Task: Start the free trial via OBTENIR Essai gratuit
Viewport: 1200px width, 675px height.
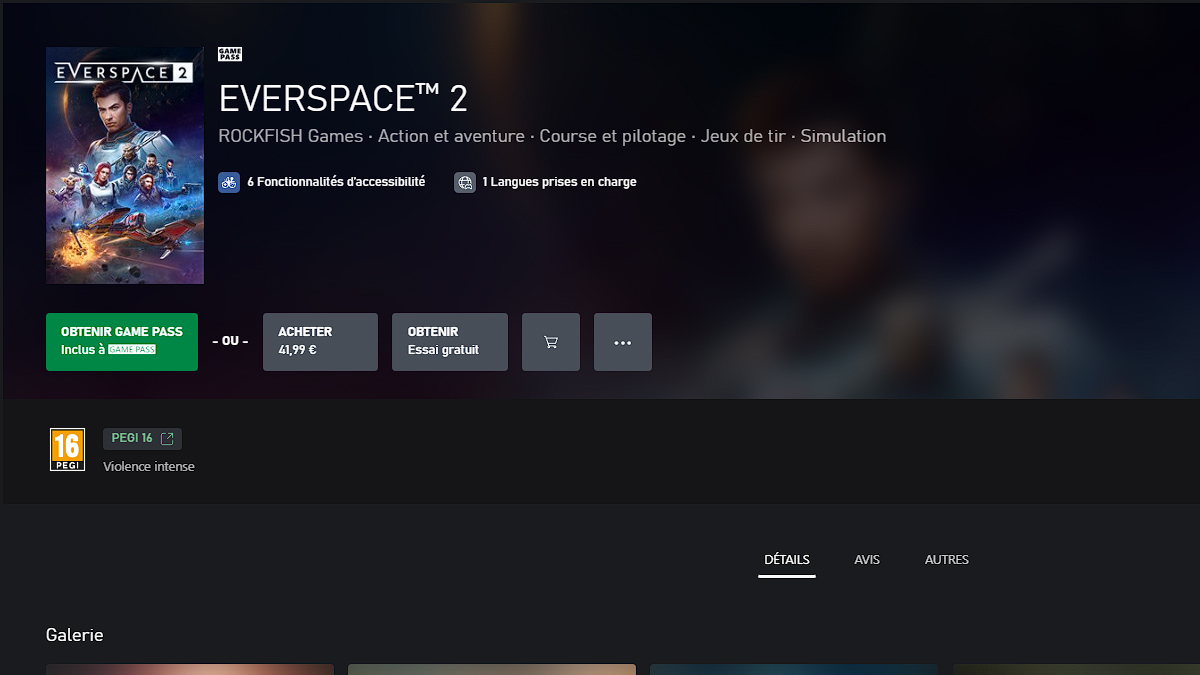Action: pyautogui.click(x=449, y=340)
